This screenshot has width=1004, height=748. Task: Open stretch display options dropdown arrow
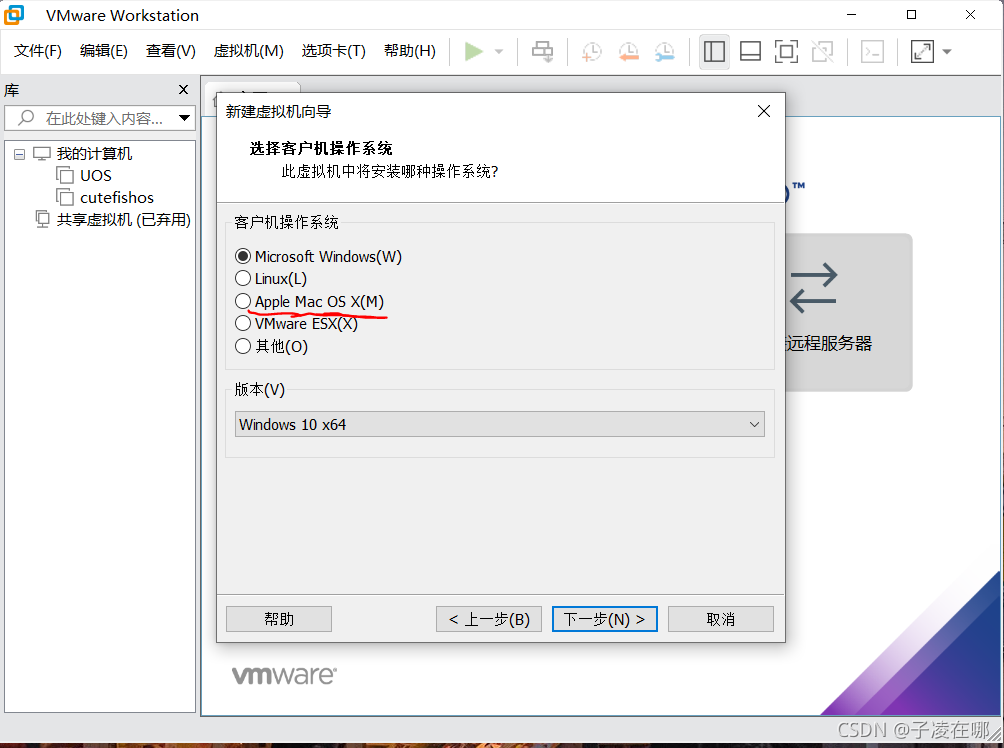coord(947,51)
